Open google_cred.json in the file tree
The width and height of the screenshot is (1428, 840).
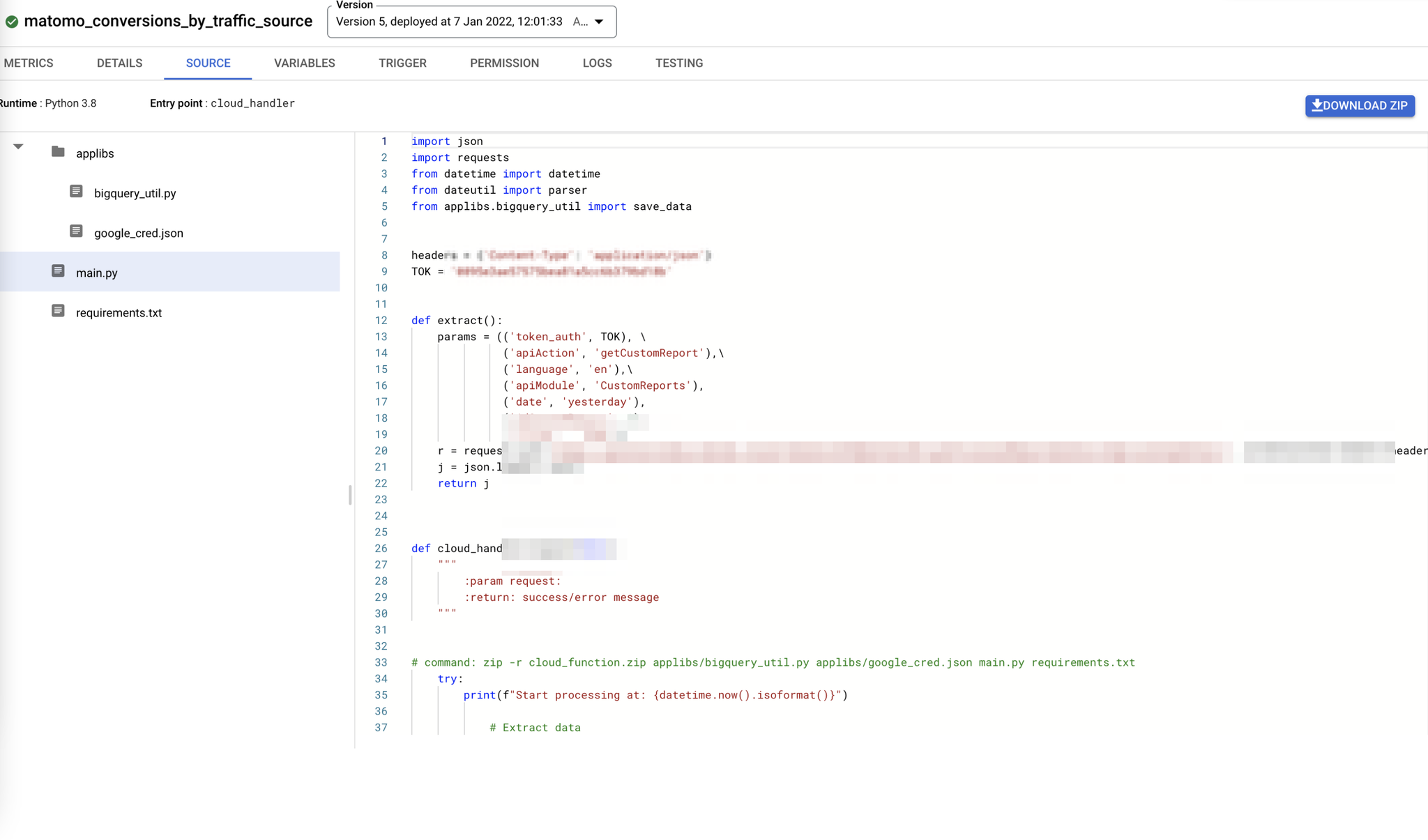pyautogui.click(x=138, y=233)
